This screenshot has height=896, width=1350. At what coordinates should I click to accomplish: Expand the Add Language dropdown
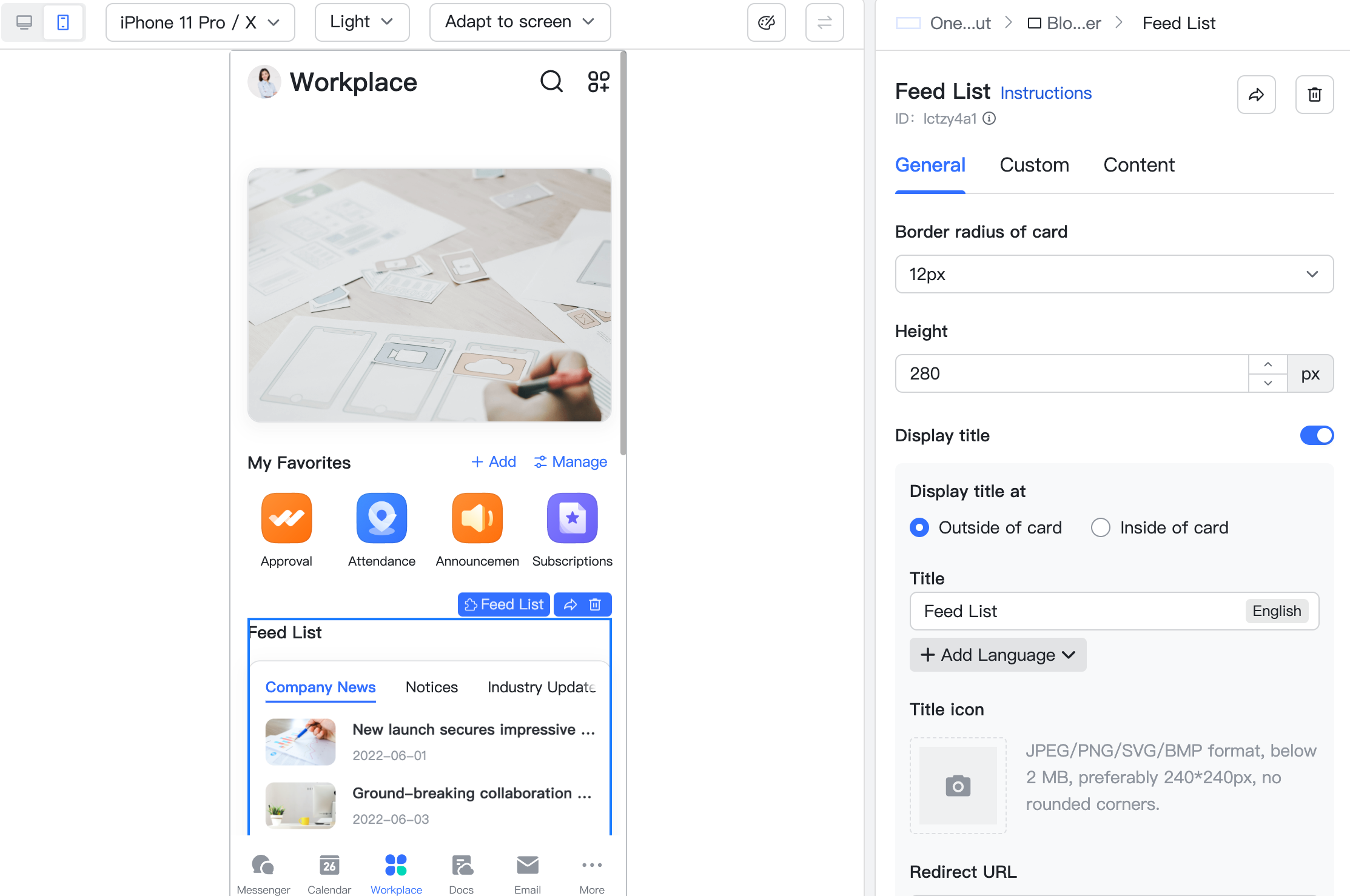point(998,655)
